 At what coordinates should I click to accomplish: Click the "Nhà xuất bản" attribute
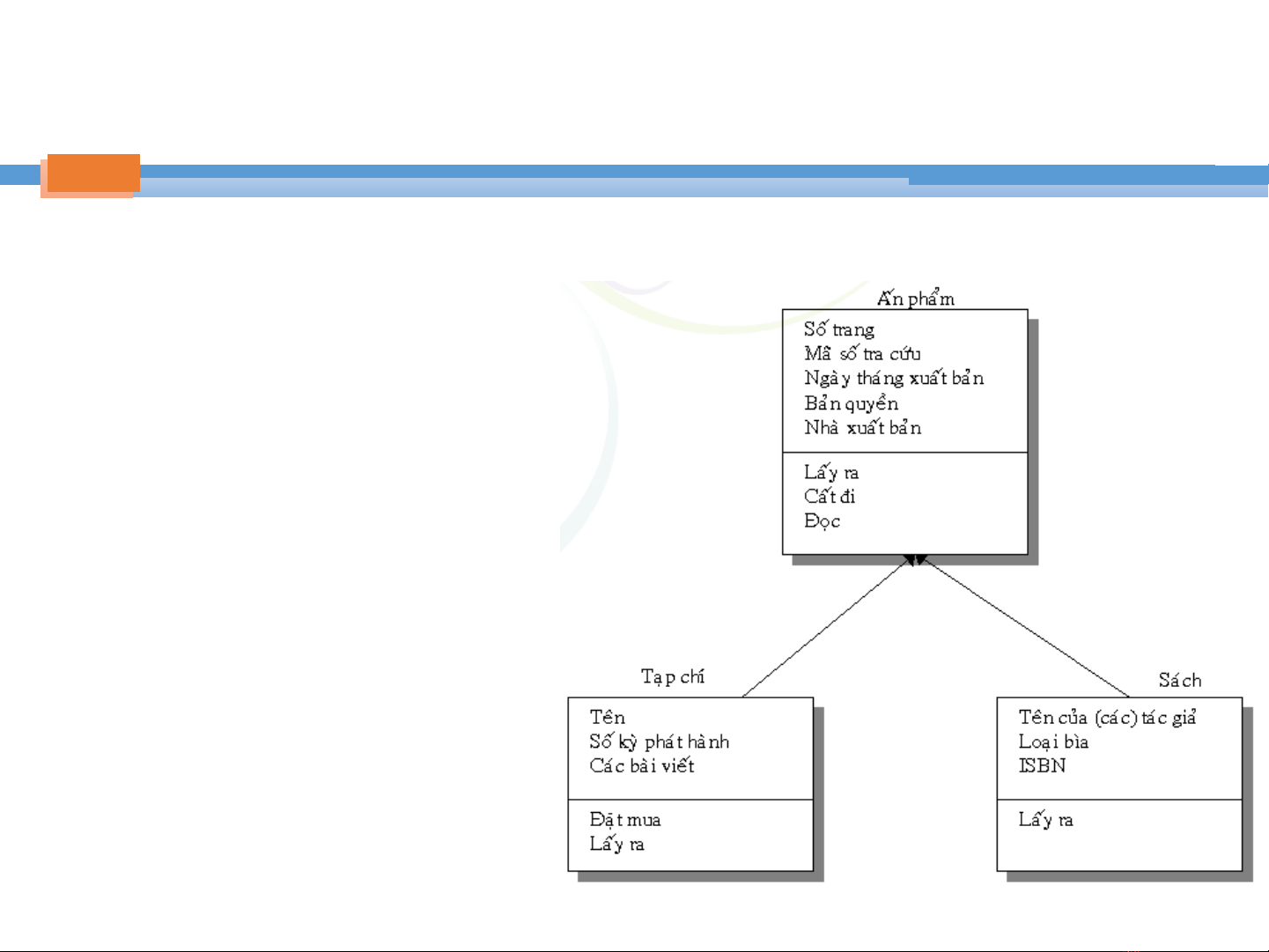tap(862, 428)
